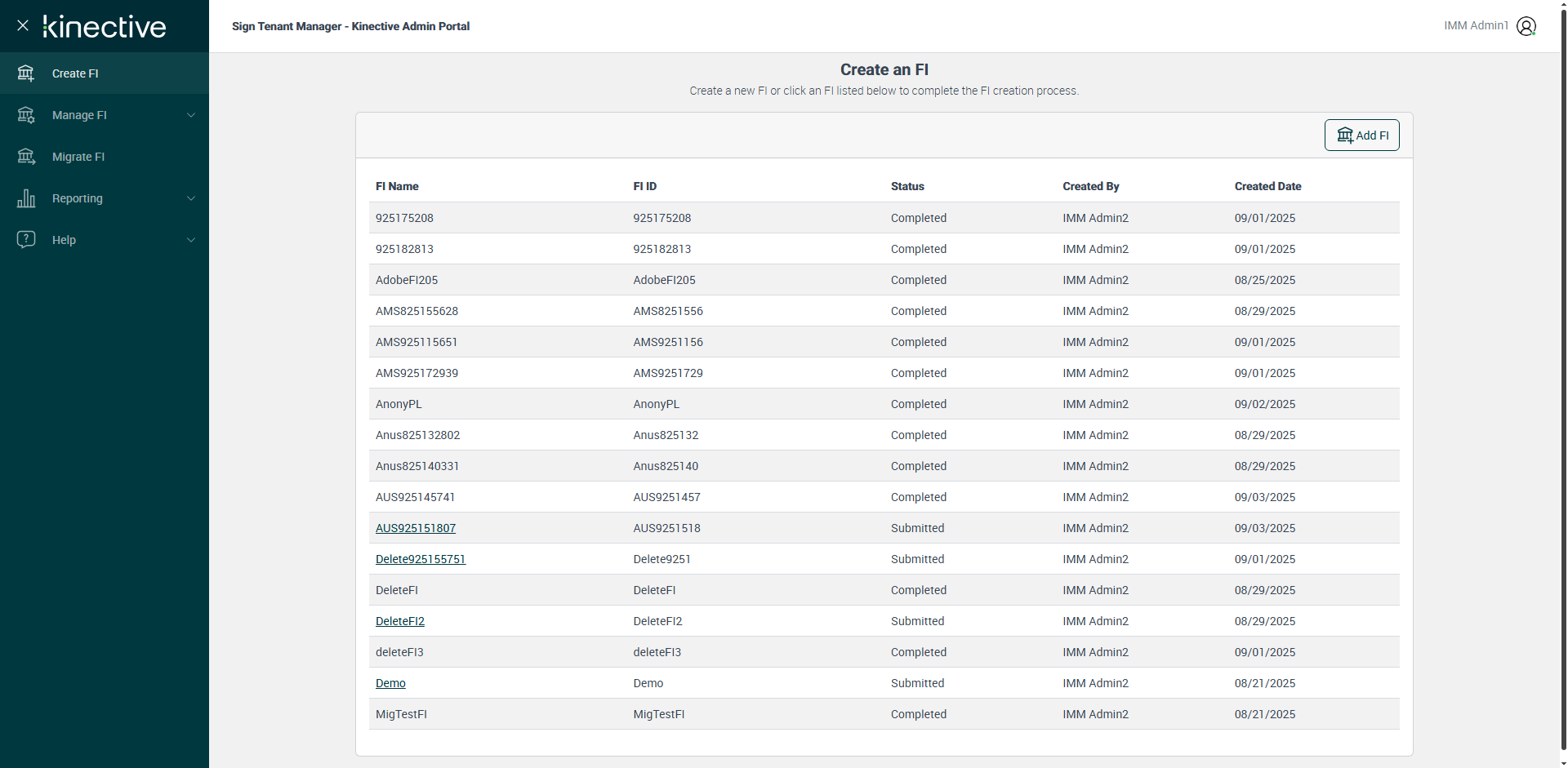Image resolution: width=1568 pixels, height=768 pixels.
Task: Click the Migrate FI bank icon
Action: click(x=26, y=157)
